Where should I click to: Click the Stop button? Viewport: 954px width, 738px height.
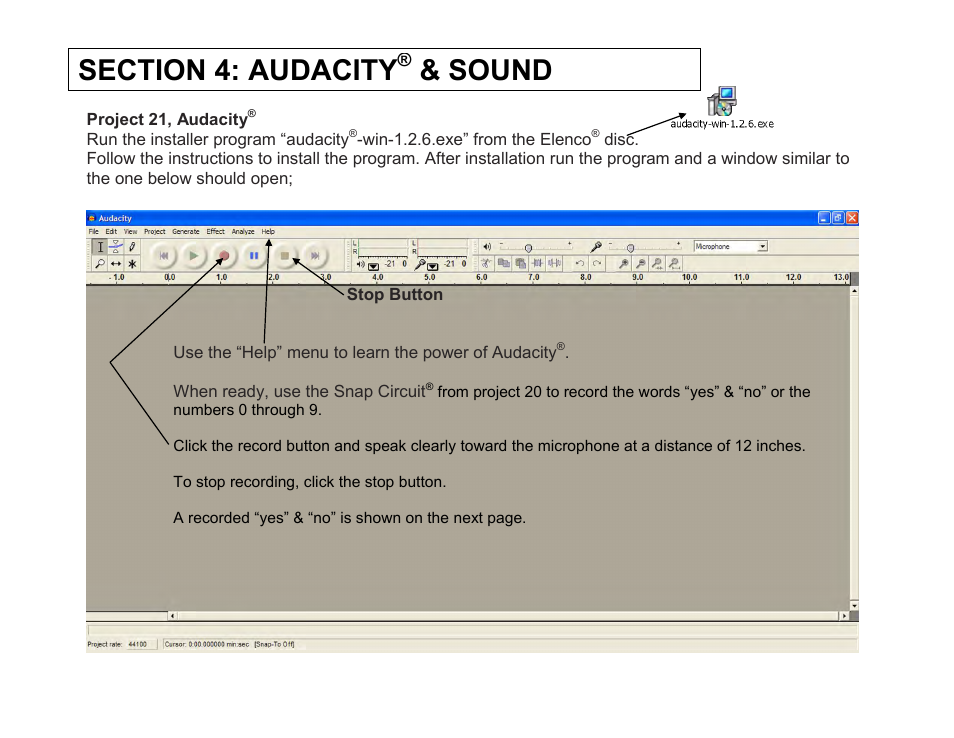[x=284, y=256]
